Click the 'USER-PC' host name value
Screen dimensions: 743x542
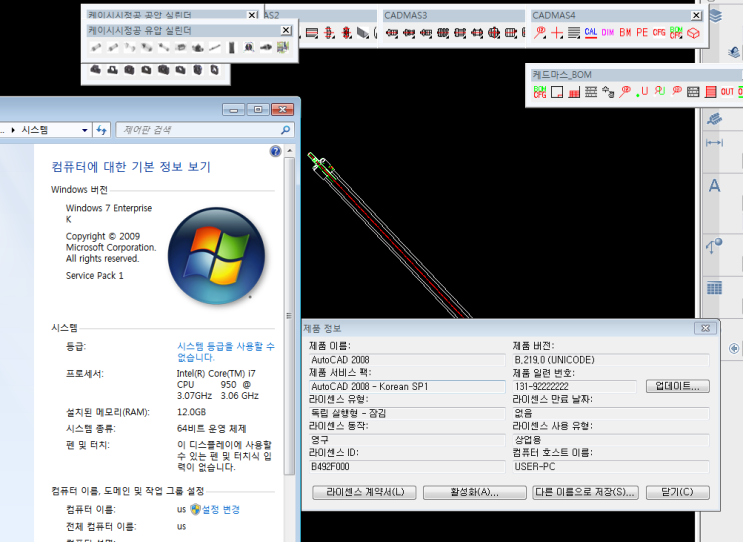pos(535,467)
